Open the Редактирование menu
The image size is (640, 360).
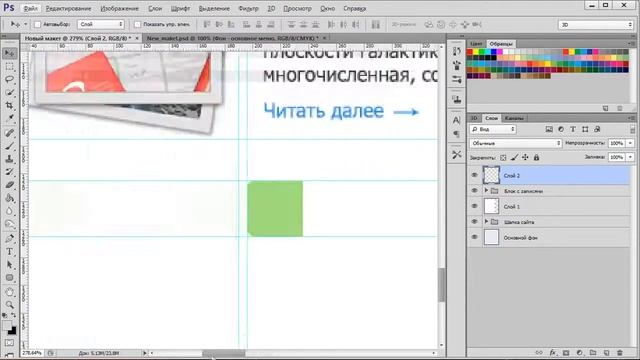[x=69, y=9]
